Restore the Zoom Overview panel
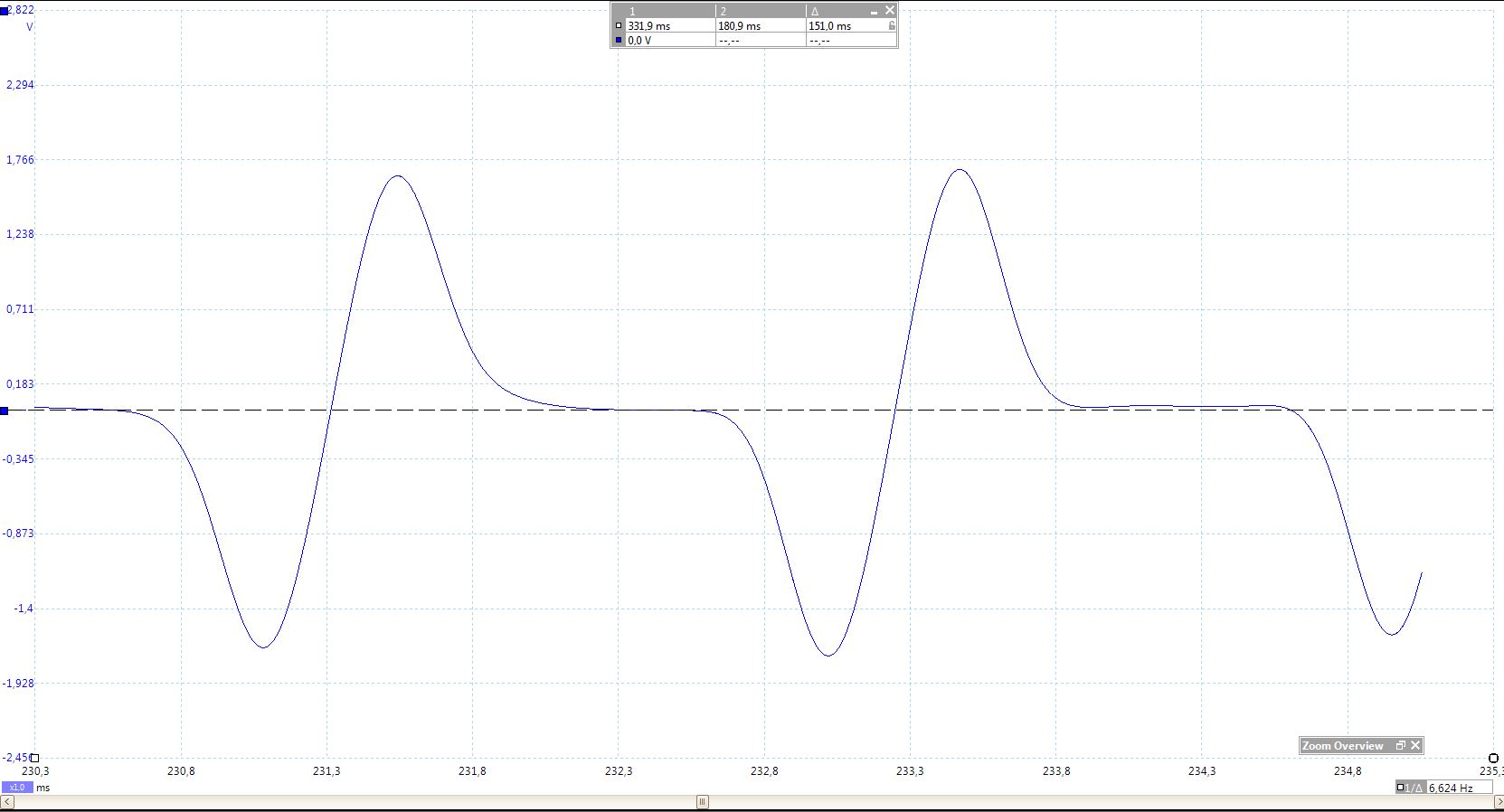Image resolution: width=1504 pixels, height=812 pixels. pos(1400,746)
